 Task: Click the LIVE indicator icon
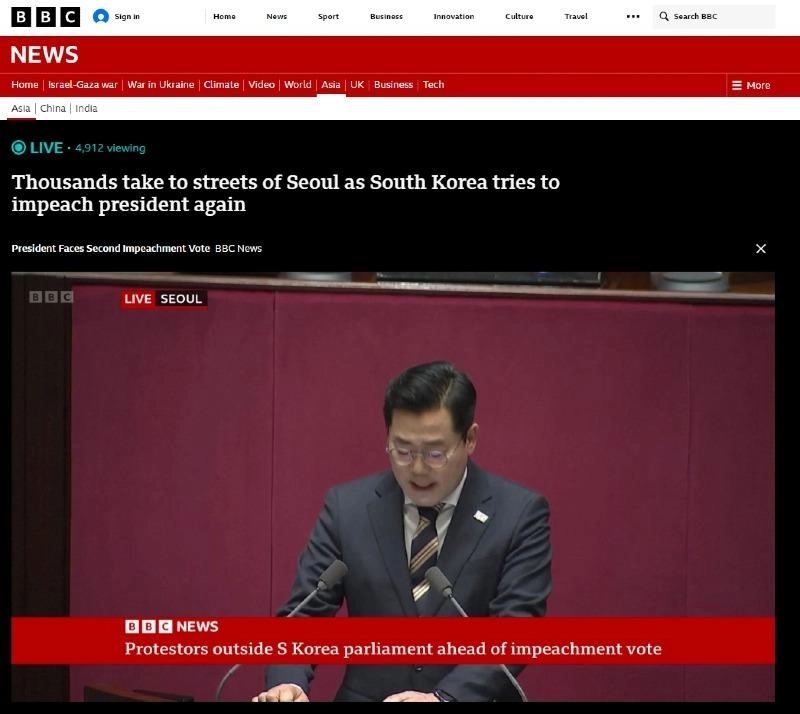tap(18, 148)
